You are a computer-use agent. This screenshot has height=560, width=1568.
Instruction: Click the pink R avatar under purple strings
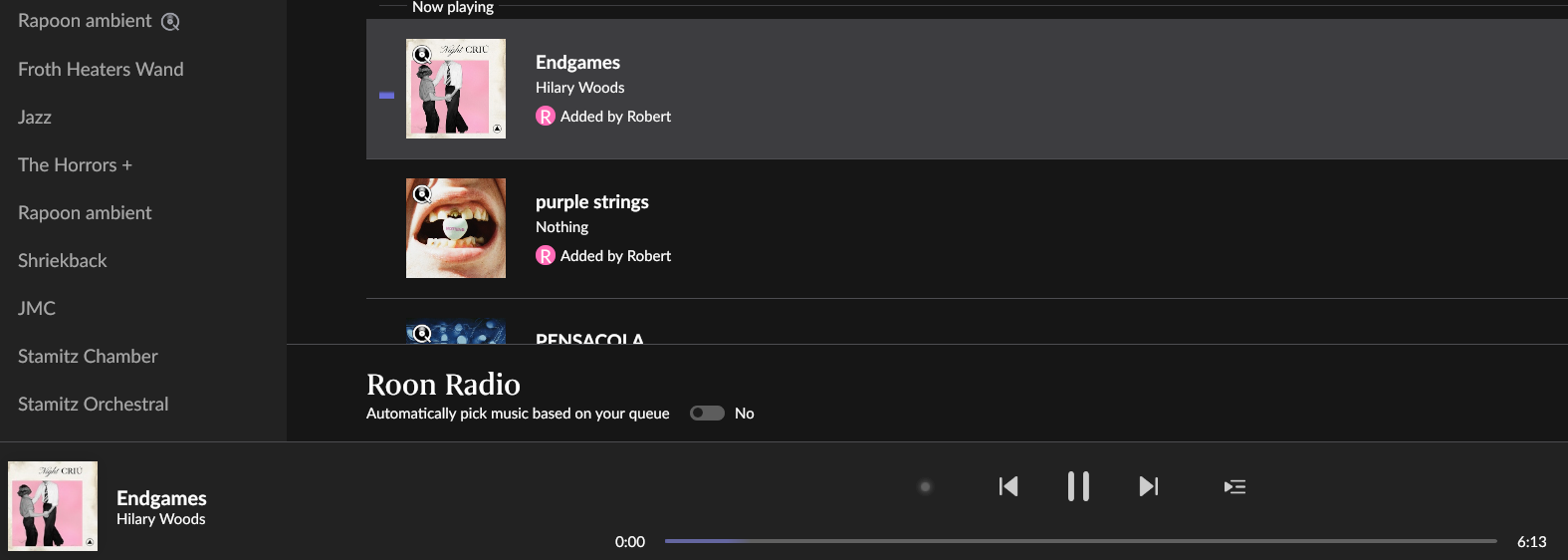coord(546,256)
